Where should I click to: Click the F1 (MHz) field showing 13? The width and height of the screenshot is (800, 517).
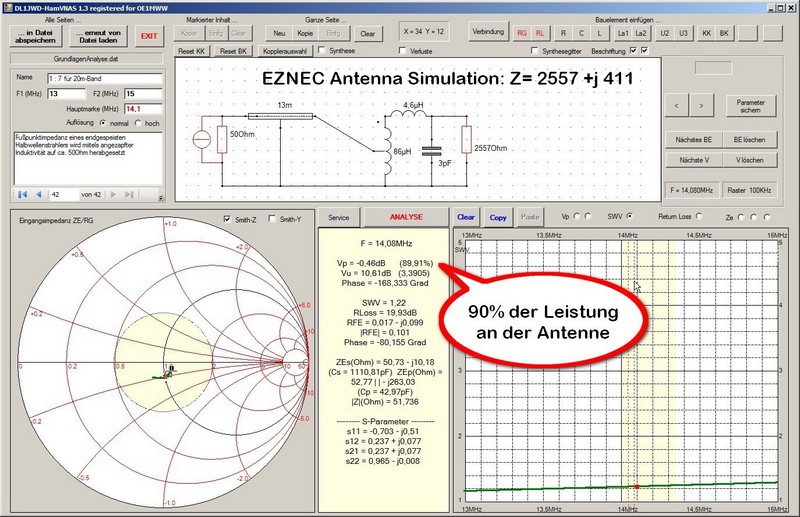66,94
